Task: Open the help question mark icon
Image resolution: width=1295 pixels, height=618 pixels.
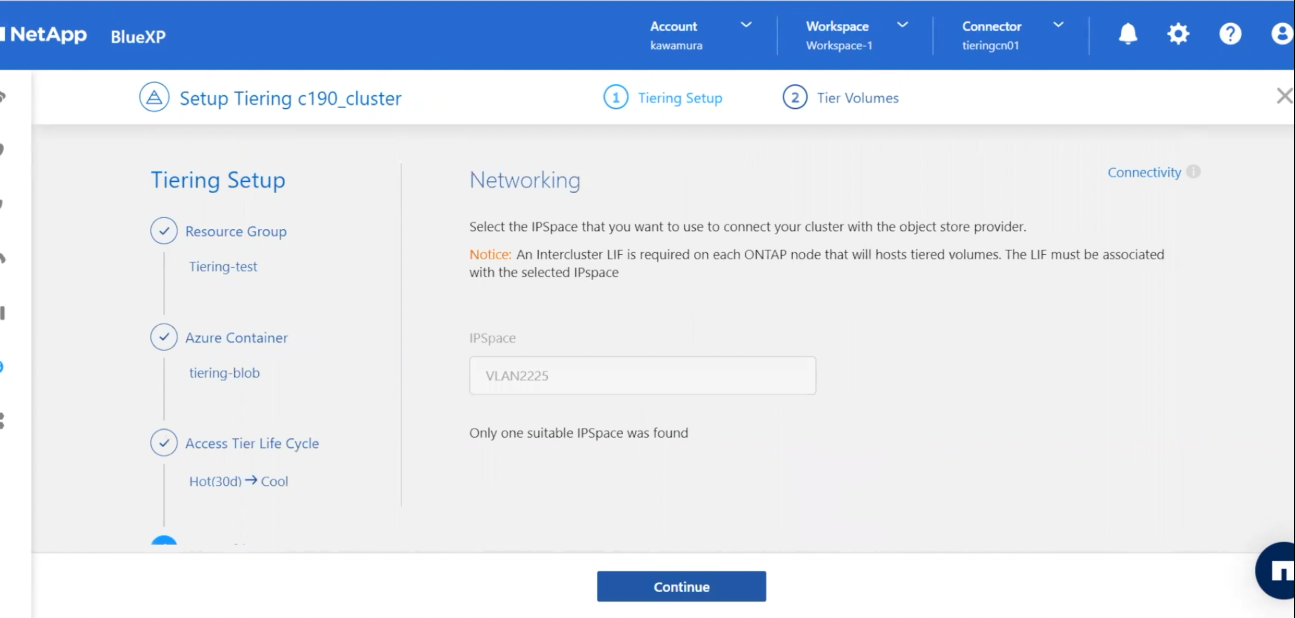Action: tap(1230, 34)
